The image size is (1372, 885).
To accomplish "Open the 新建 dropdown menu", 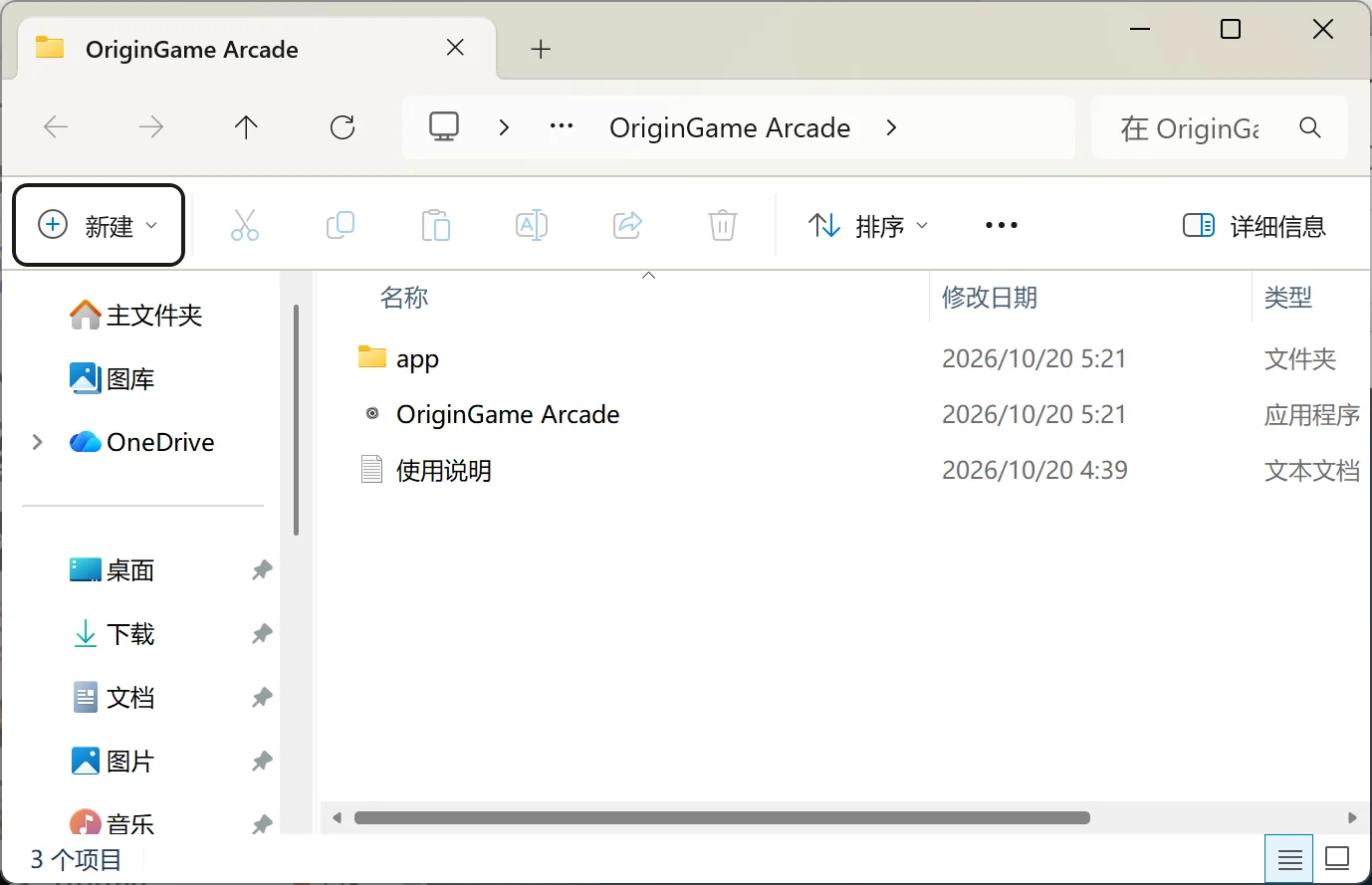I will [x=99, y=225].
